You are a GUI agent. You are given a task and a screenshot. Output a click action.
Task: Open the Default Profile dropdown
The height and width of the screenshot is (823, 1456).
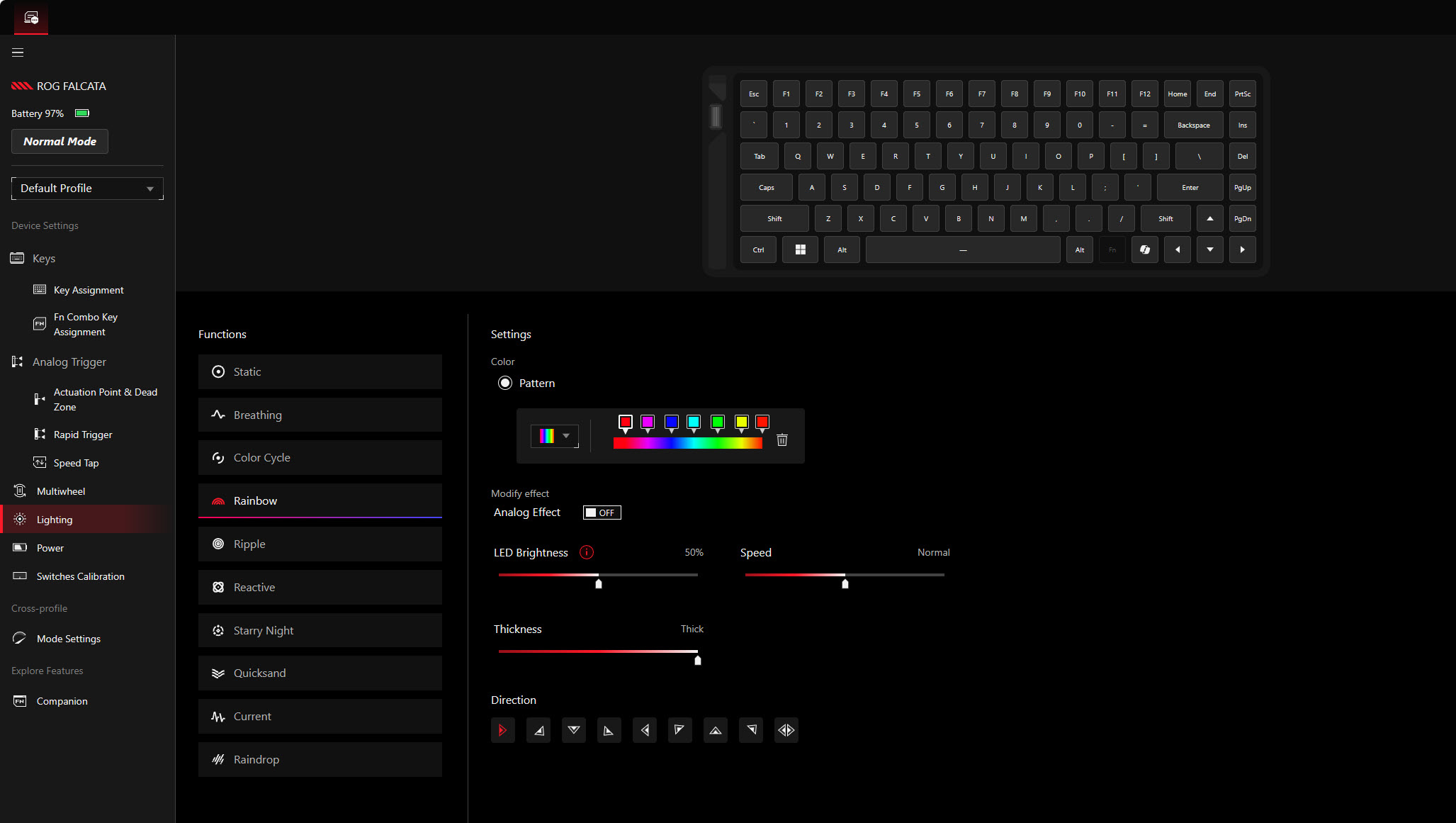[87, 189]
